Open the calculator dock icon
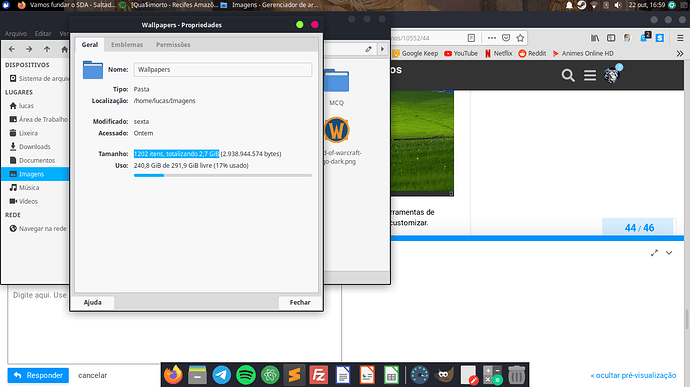This screenshot has width=690, height=387. (x=492, y=375)
